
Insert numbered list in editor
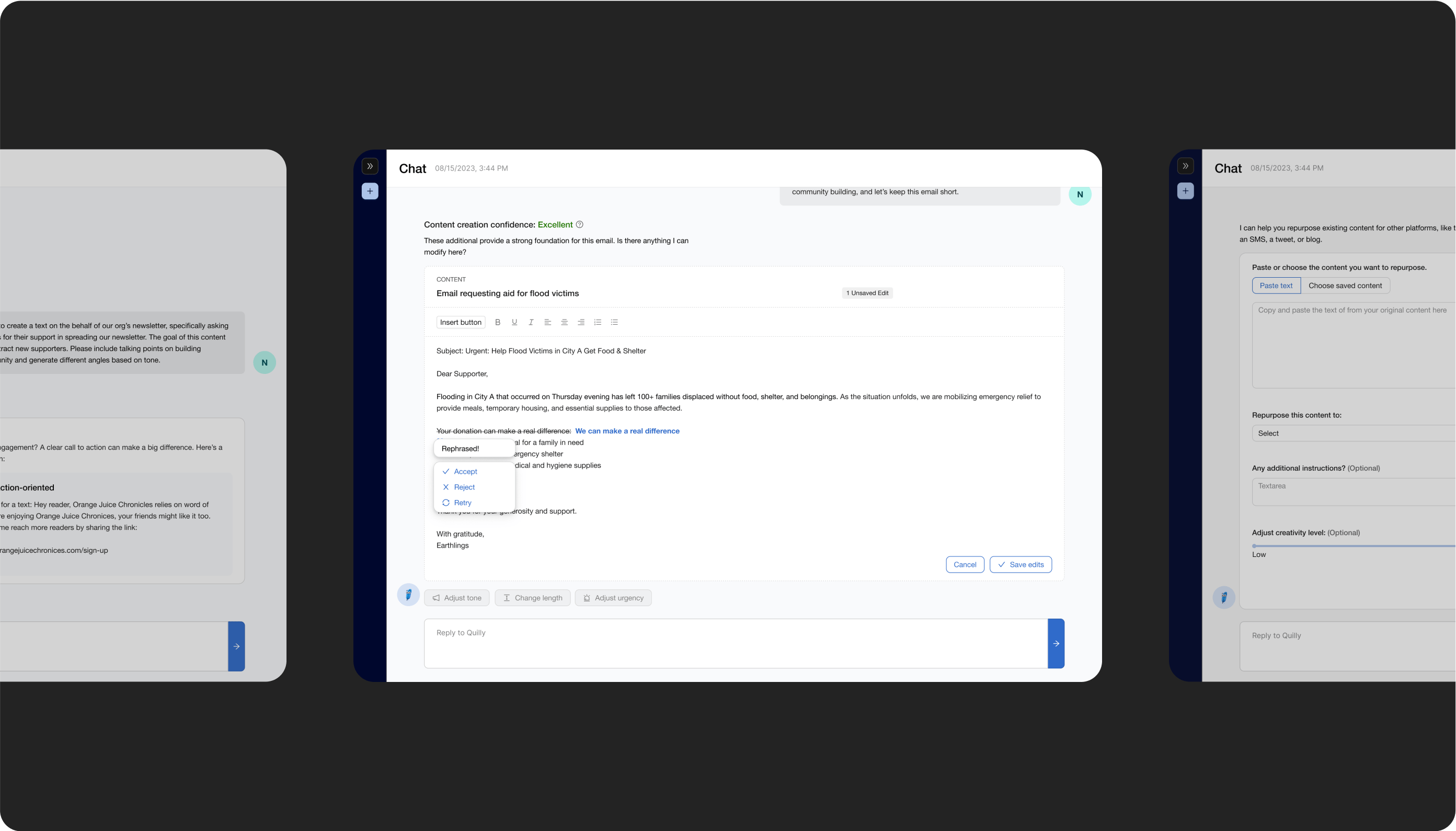coord(598,322)
